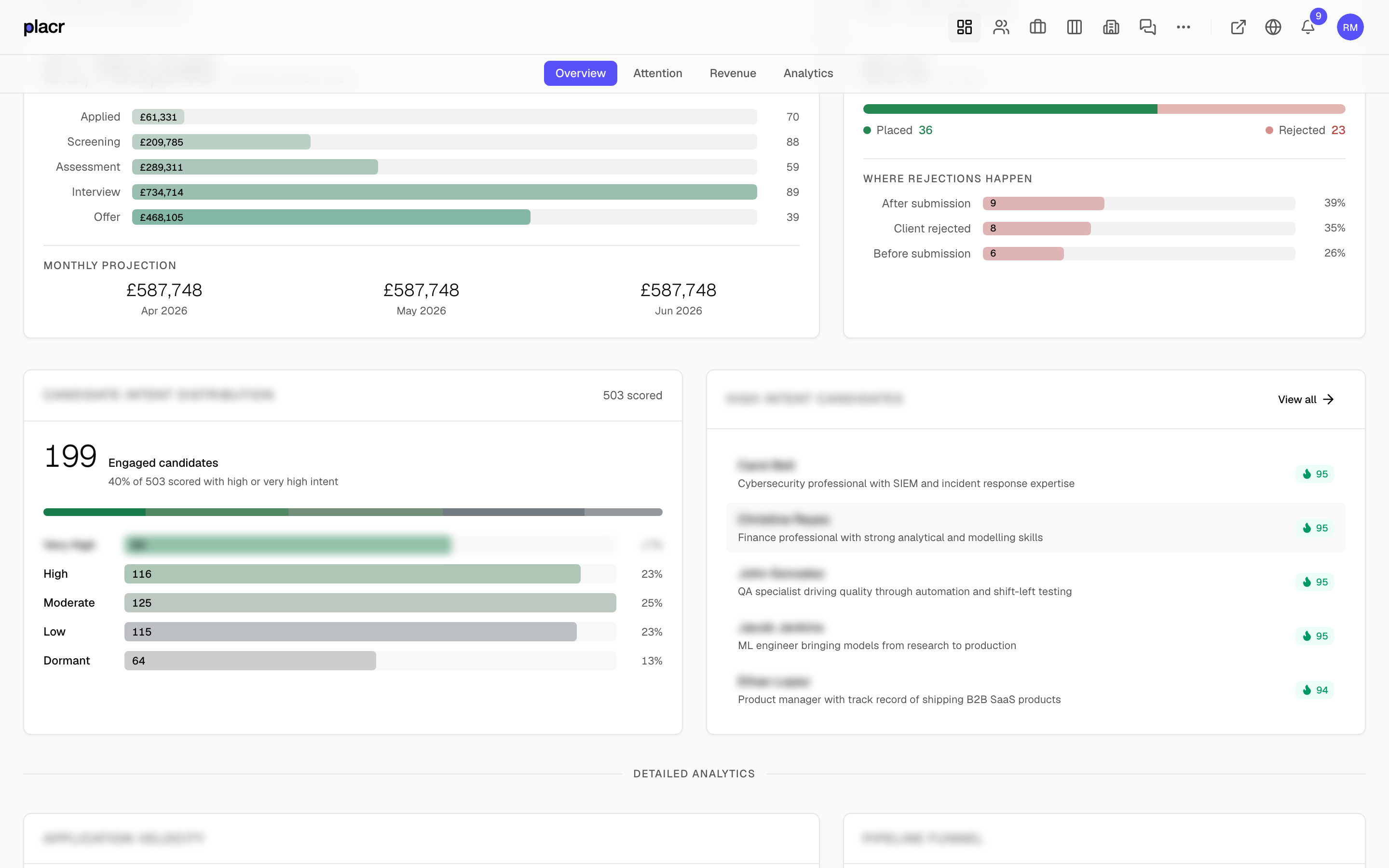Open the RM profile avatar
Viewport: 1389px width, 868px height.
tap(1350, 27)
